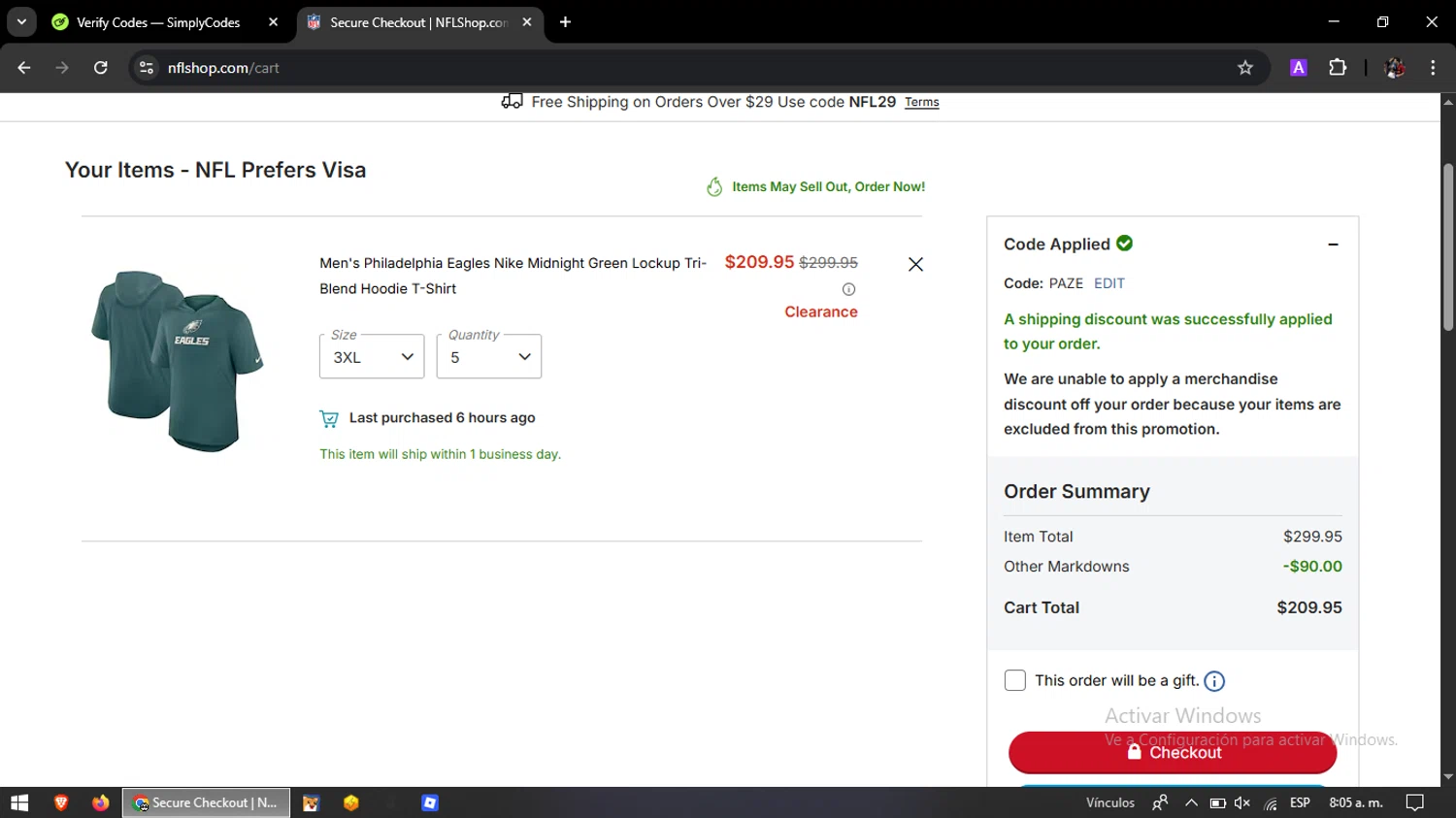Image resolution: width=1456 pixels, height=818 pixels.
Task: Open the yellow hexagon app in taskbar
Action: [351, 802]
